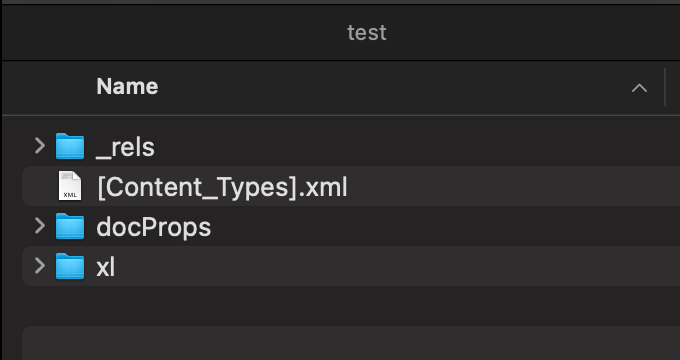Expand the xl folder chevron
Screen dimensions: 680x360
coord(39,266)
